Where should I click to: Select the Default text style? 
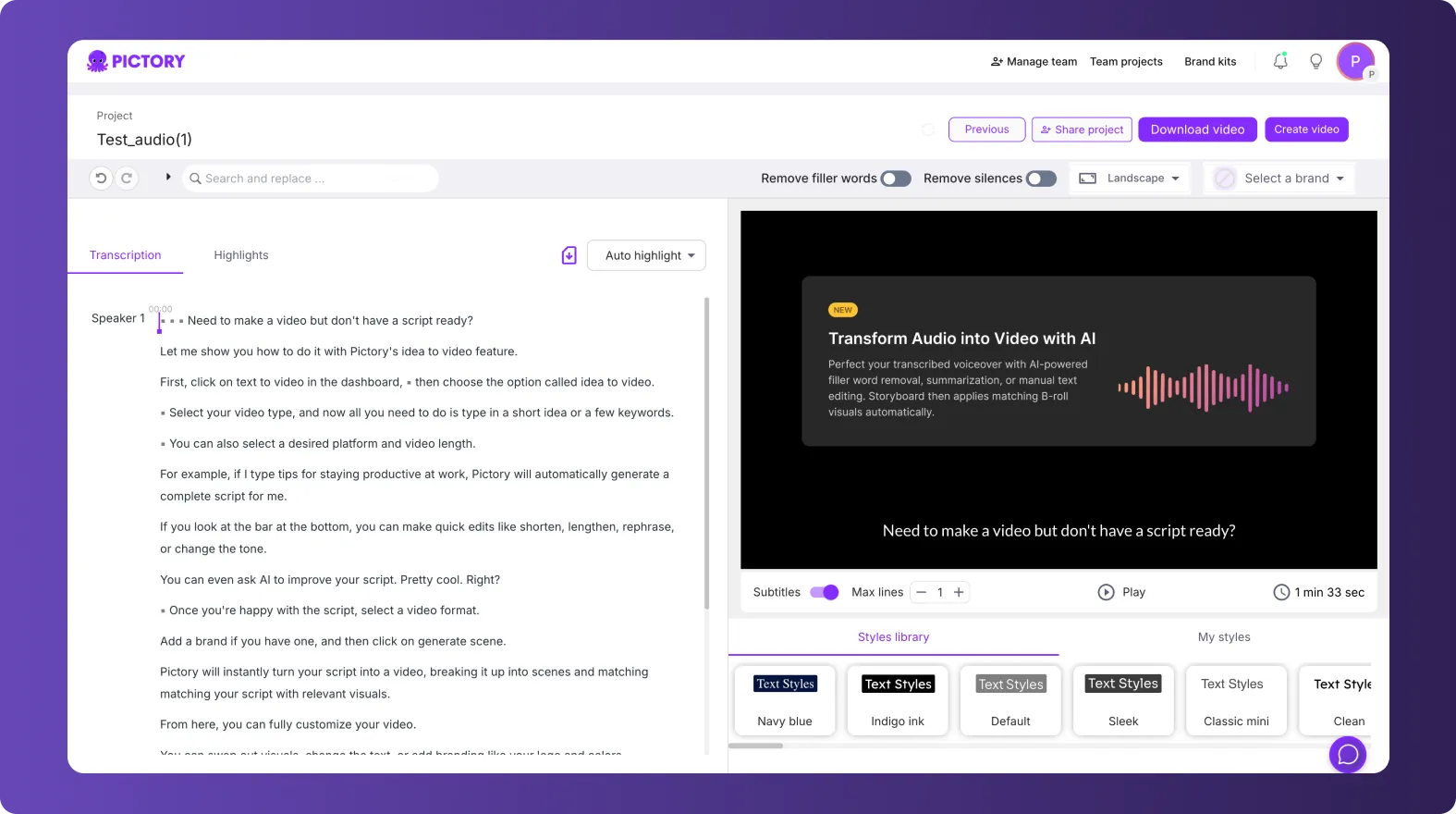pyautogui.click(x=1010, y=700)
